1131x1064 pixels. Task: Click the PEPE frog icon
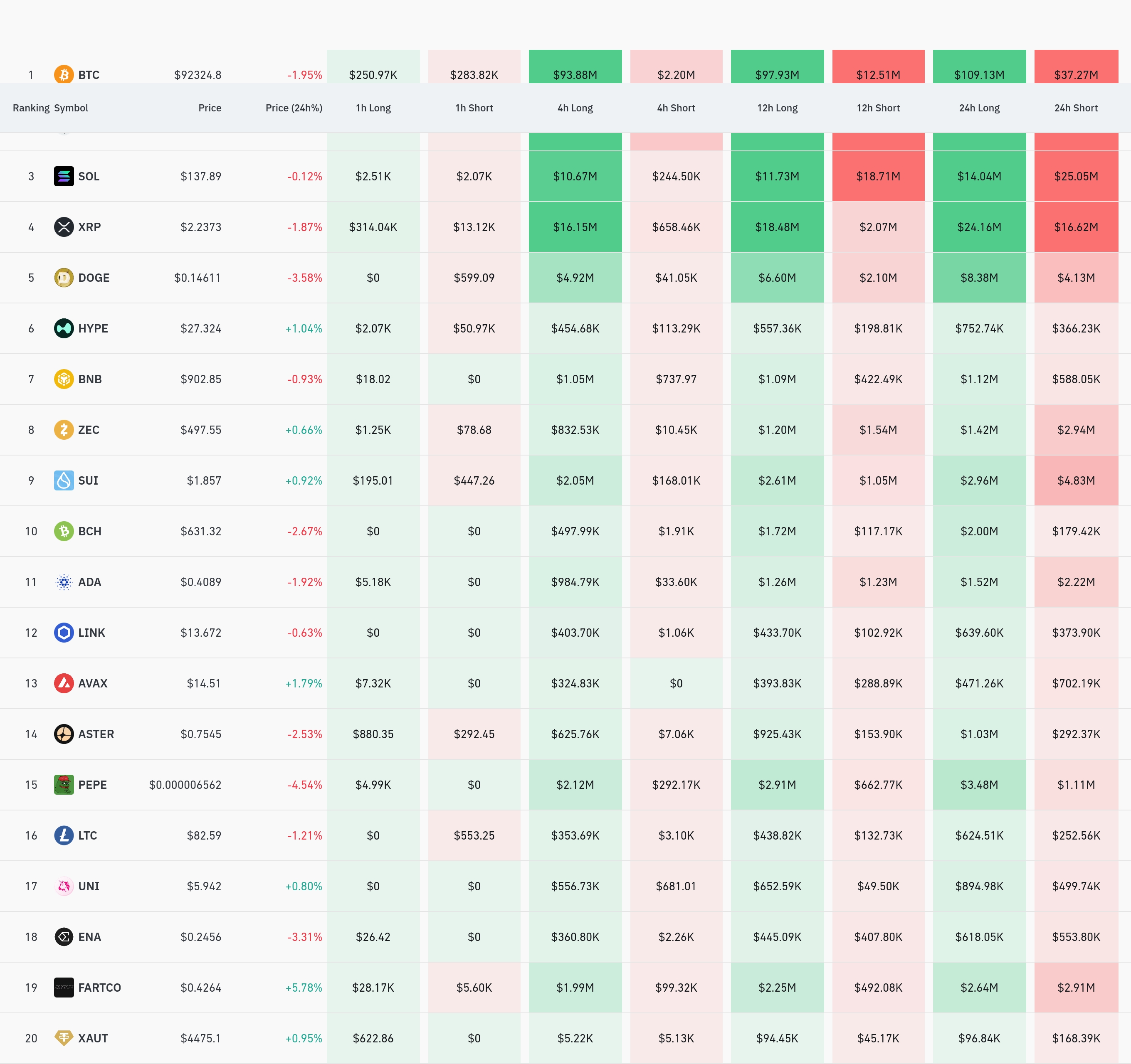tap(64, 785)
